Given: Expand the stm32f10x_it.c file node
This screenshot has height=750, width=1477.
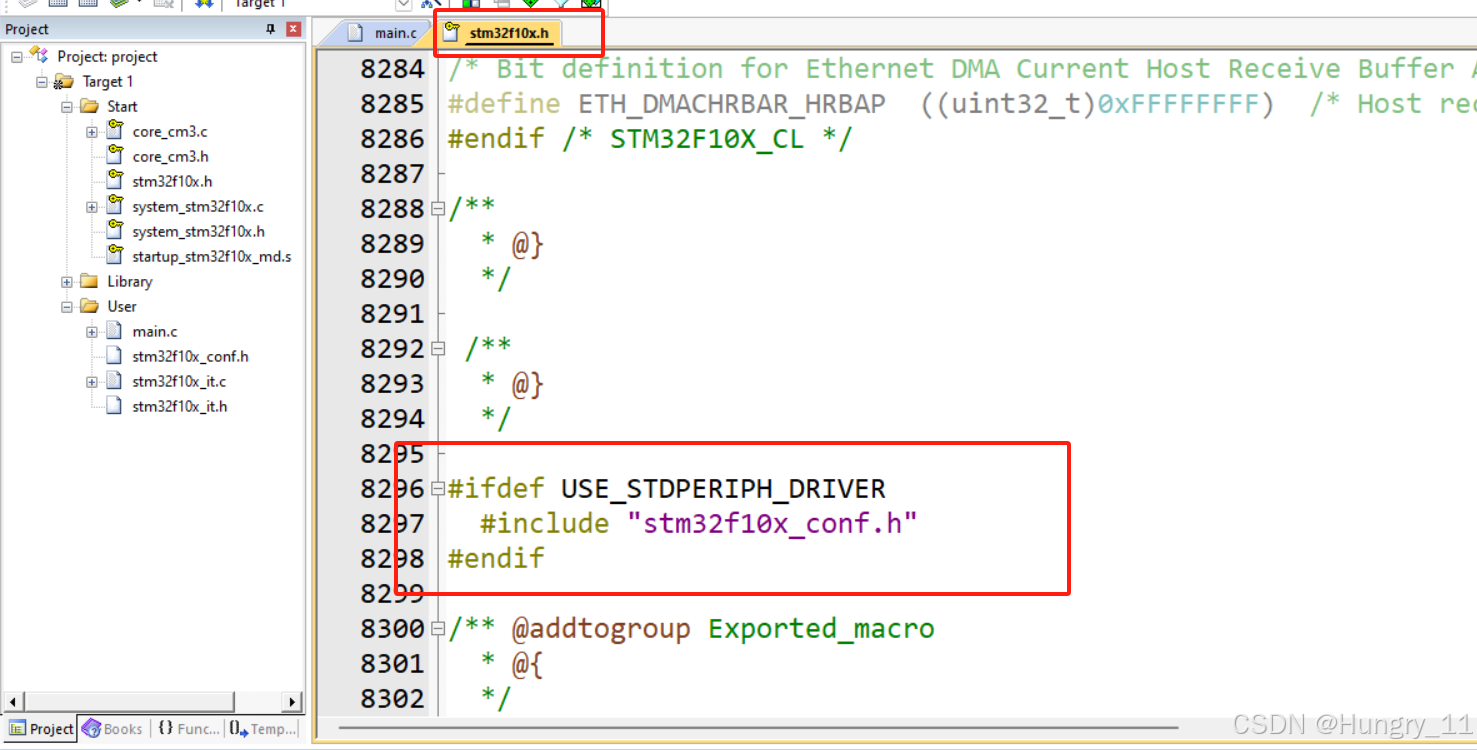Looking at the screenshot, I should pyautogui.click(x=92, y=381).
